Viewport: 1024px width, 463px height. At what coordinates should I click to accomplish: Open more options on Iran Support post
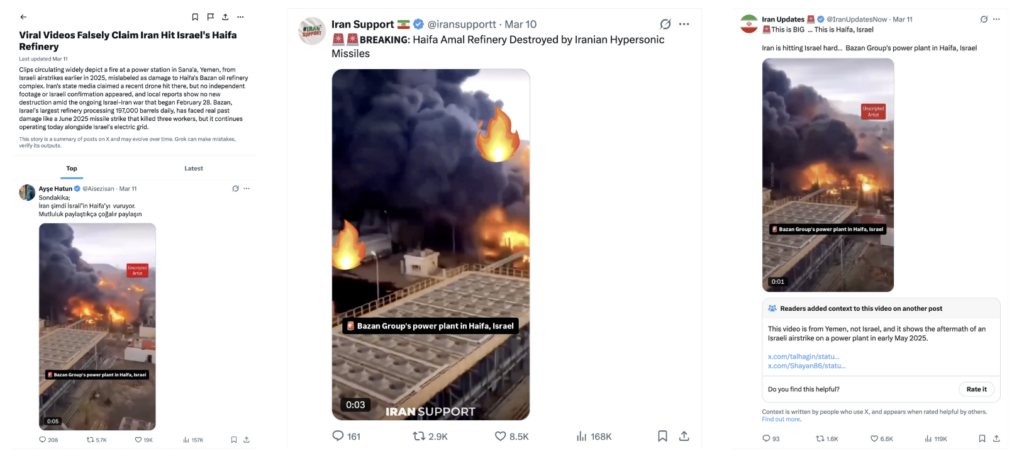tap(684, 24)
